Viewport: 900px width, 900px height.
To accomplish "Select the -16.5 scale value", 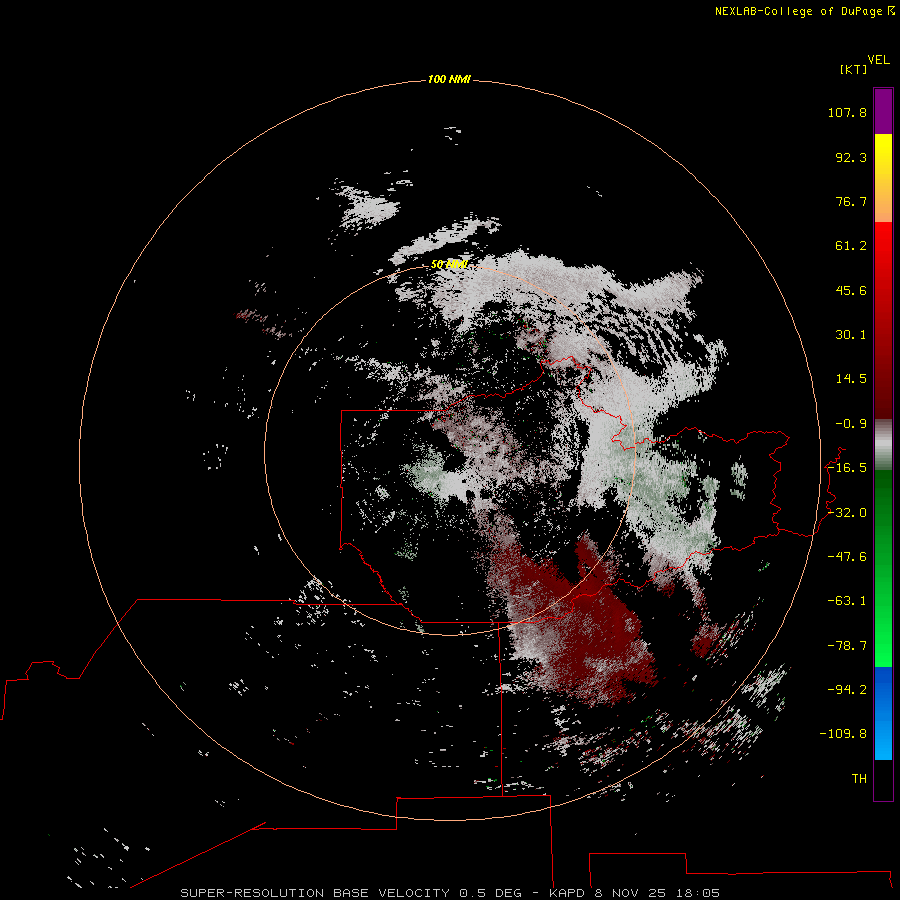I will click(847, 468).
